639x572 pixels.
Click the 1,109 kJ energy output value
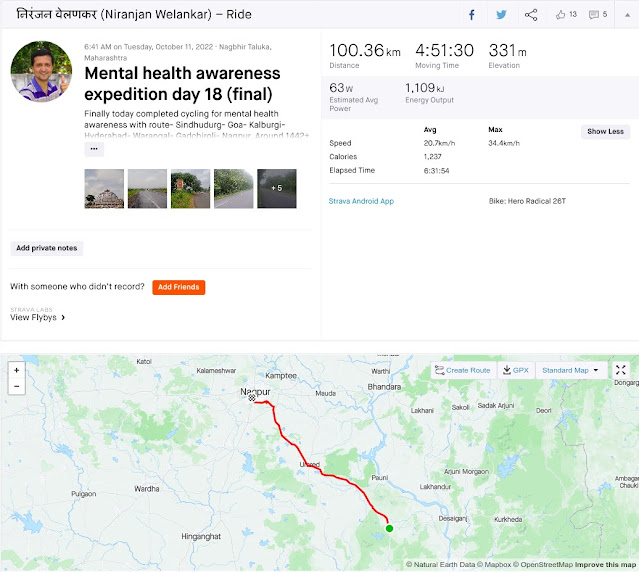tap(425, 88)
